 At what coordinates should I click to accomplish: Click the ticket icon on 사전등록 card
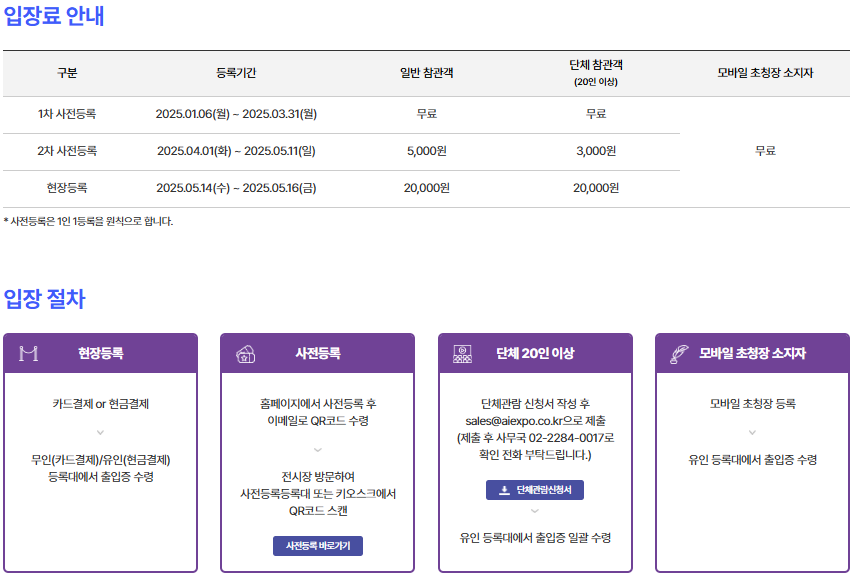tap(246, 354)
